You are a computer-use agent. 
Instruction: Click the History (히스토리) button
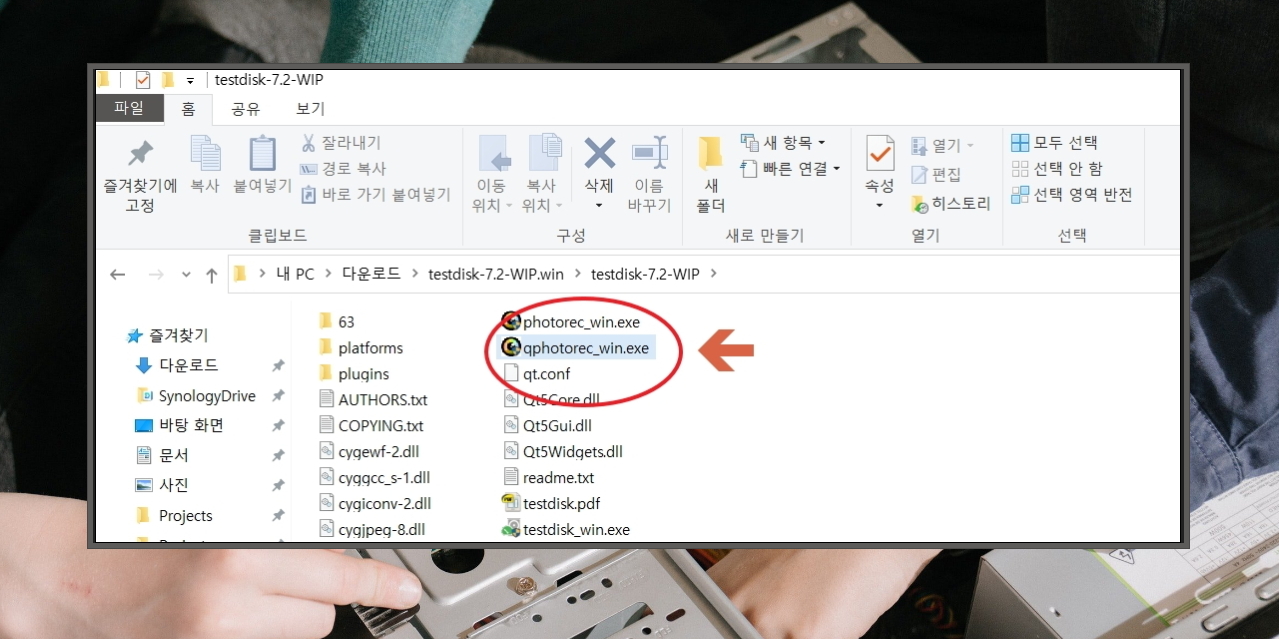coord(950,204)
